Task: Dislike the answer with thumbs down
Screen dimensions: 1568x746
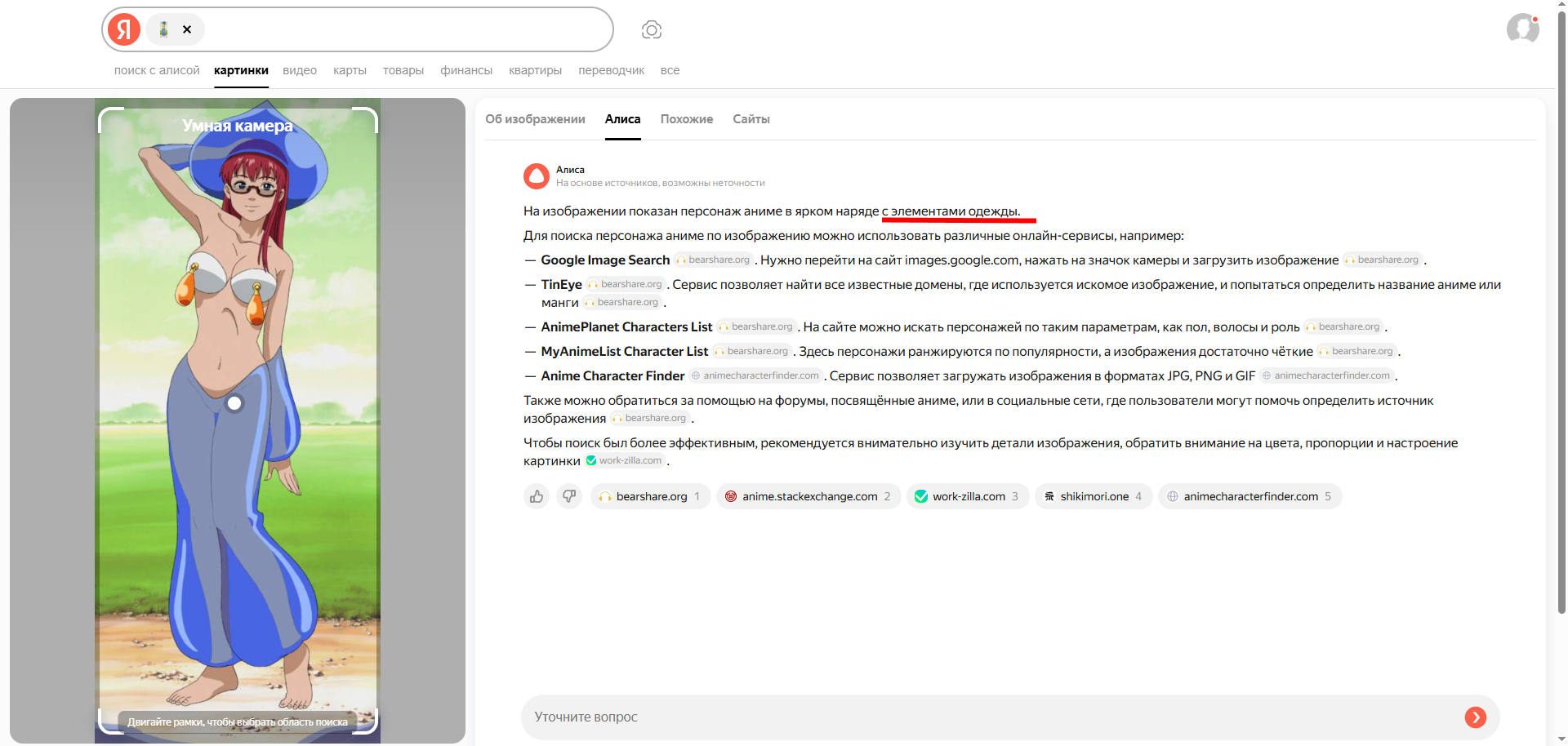Action: coord(569,496)
